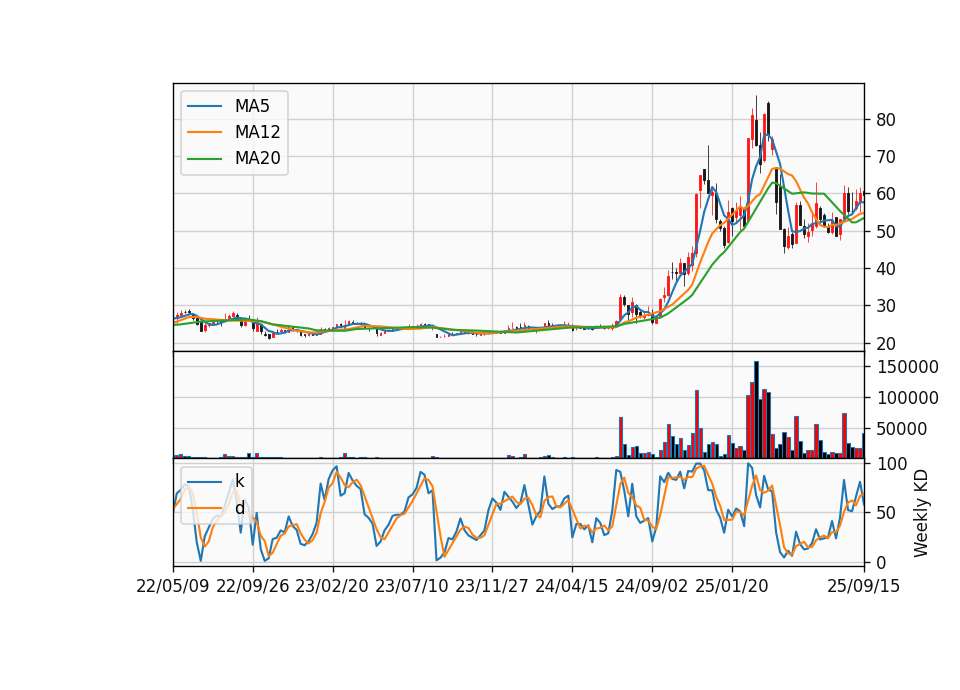Click the Weekly KD axis label
Screen dimensions: 960x690
[921, 513]
